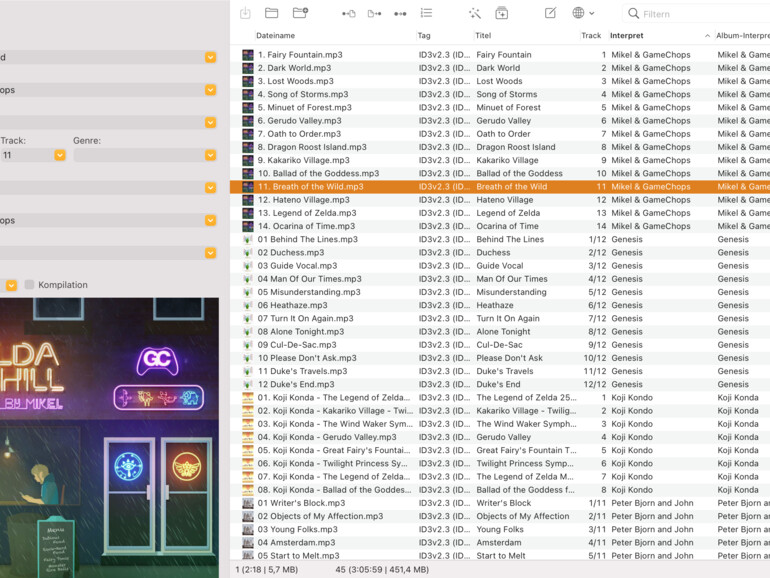Sort by the Tag column header
This screenshot has width=770, height=578.
point(424,36)
